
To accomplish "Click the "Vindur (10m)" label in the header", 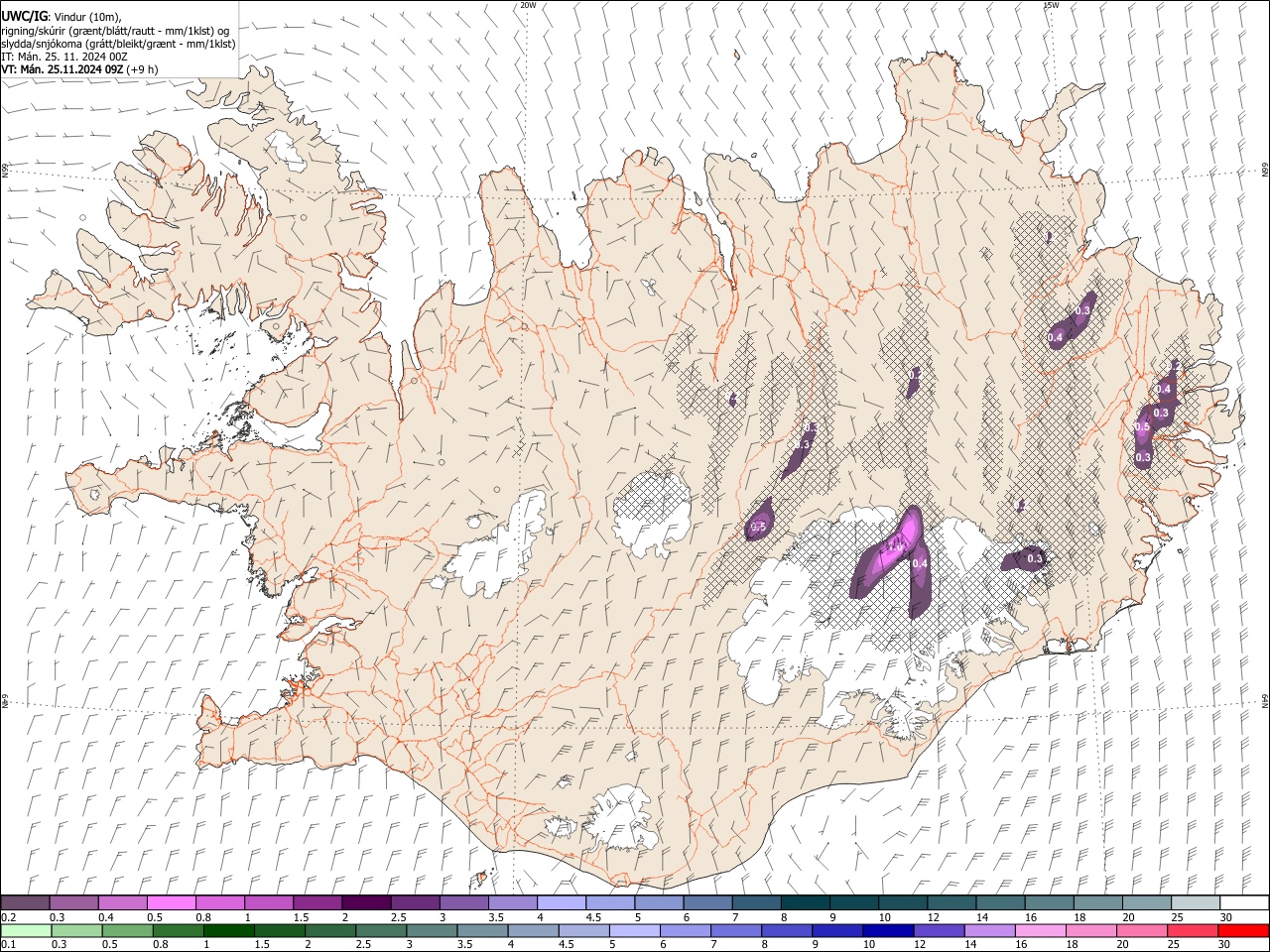I will click(x=86, y=16).
